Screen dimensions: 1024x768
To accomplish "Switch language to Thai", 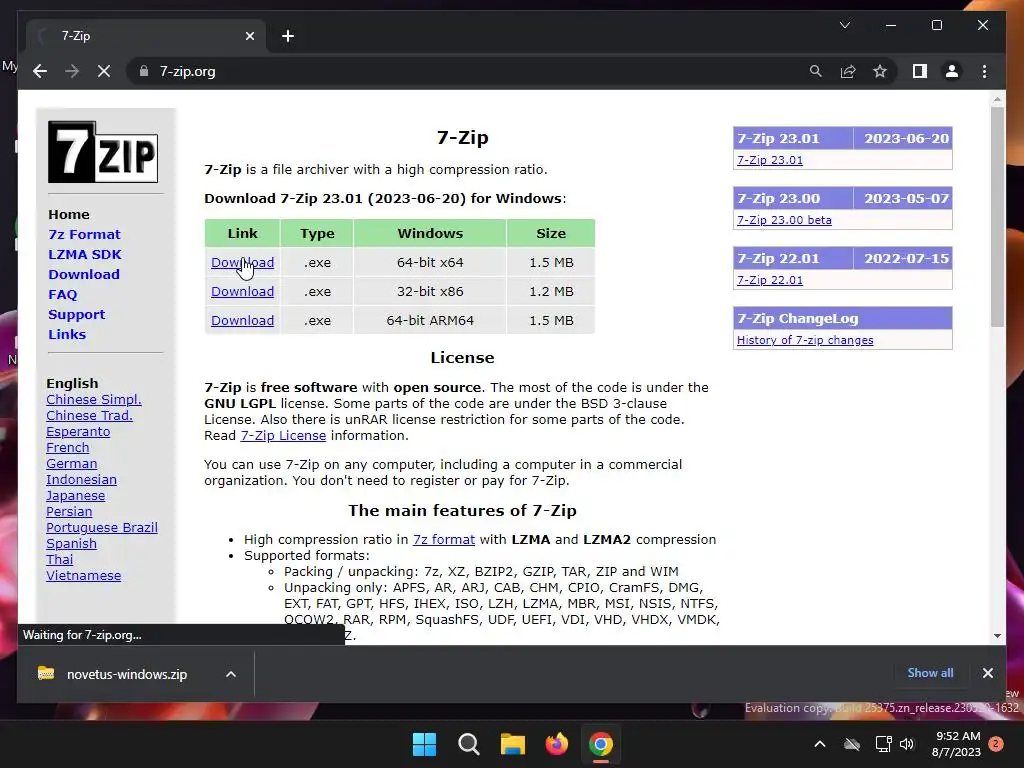I will point(59,560).
